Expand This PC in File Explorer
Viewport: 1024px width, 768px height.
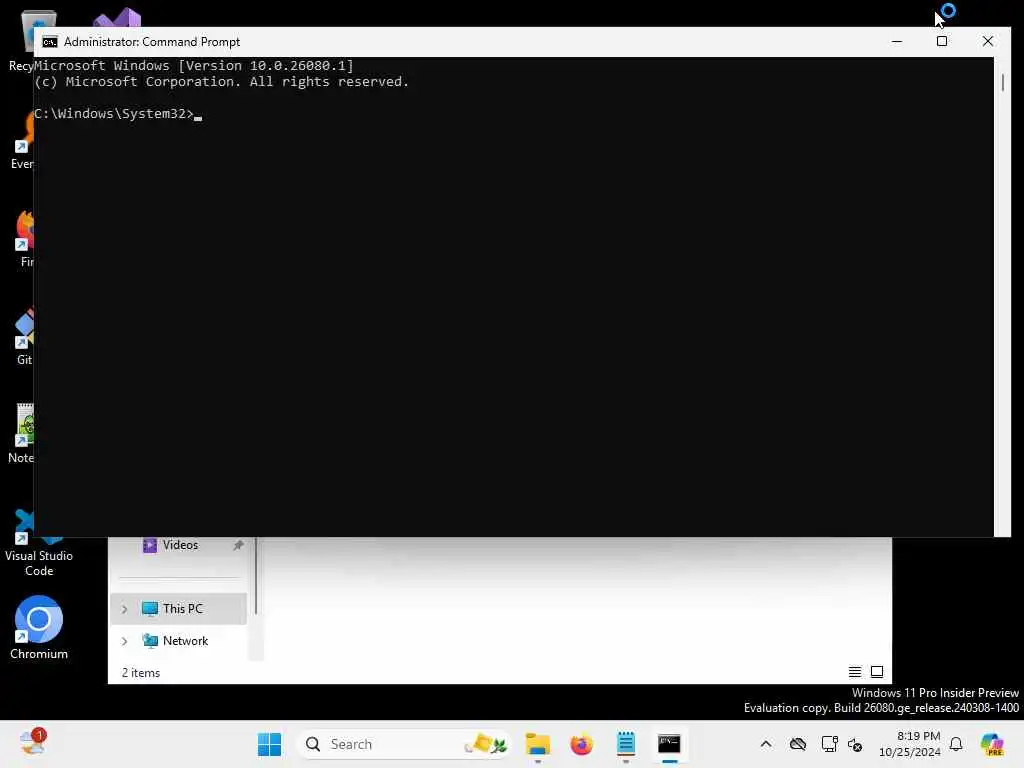(x=124, y=609)
